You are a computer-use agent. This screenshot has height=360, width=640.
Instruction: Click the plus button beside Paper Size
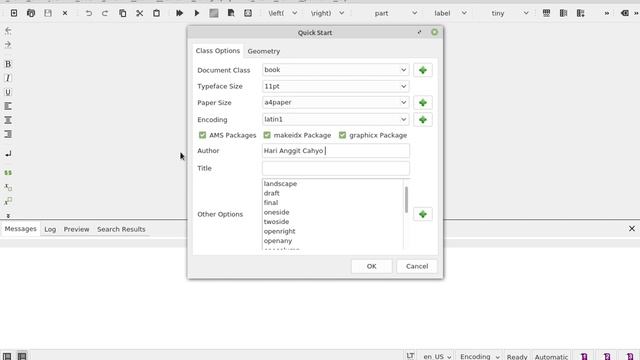423,102
